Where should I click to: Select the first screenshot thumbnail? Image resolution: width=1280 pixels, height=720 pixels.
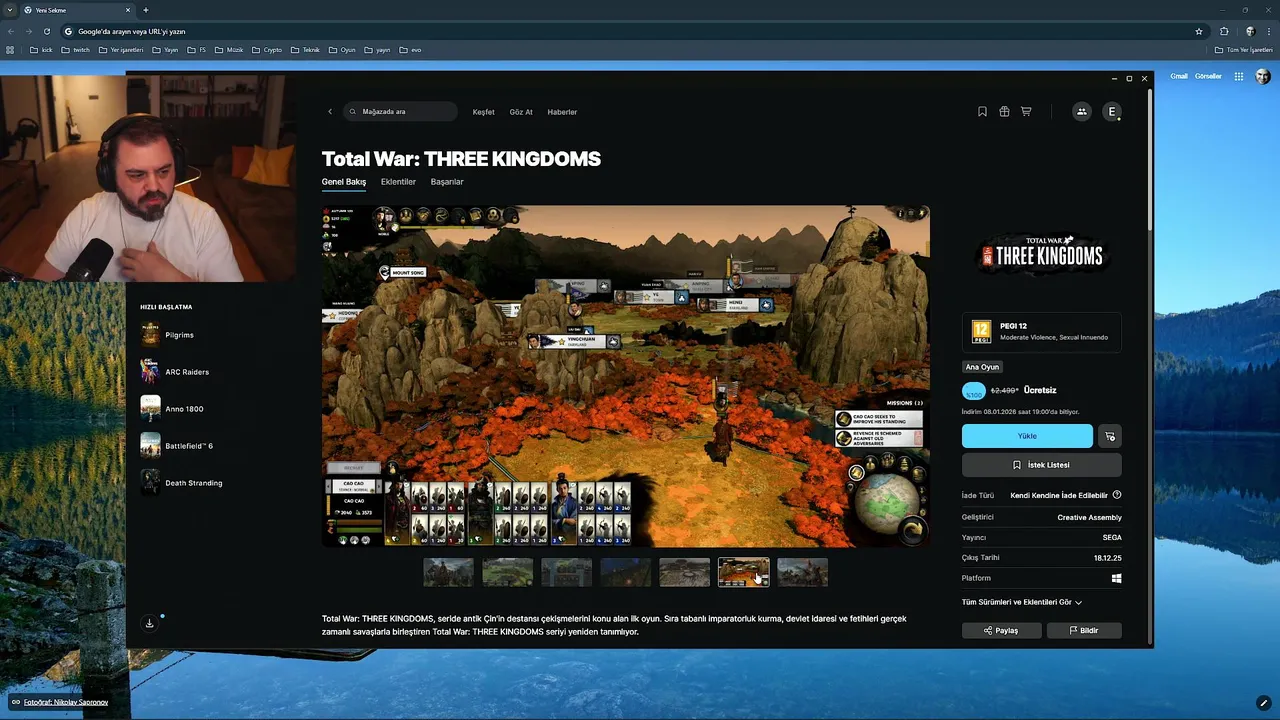coord(448,572)
